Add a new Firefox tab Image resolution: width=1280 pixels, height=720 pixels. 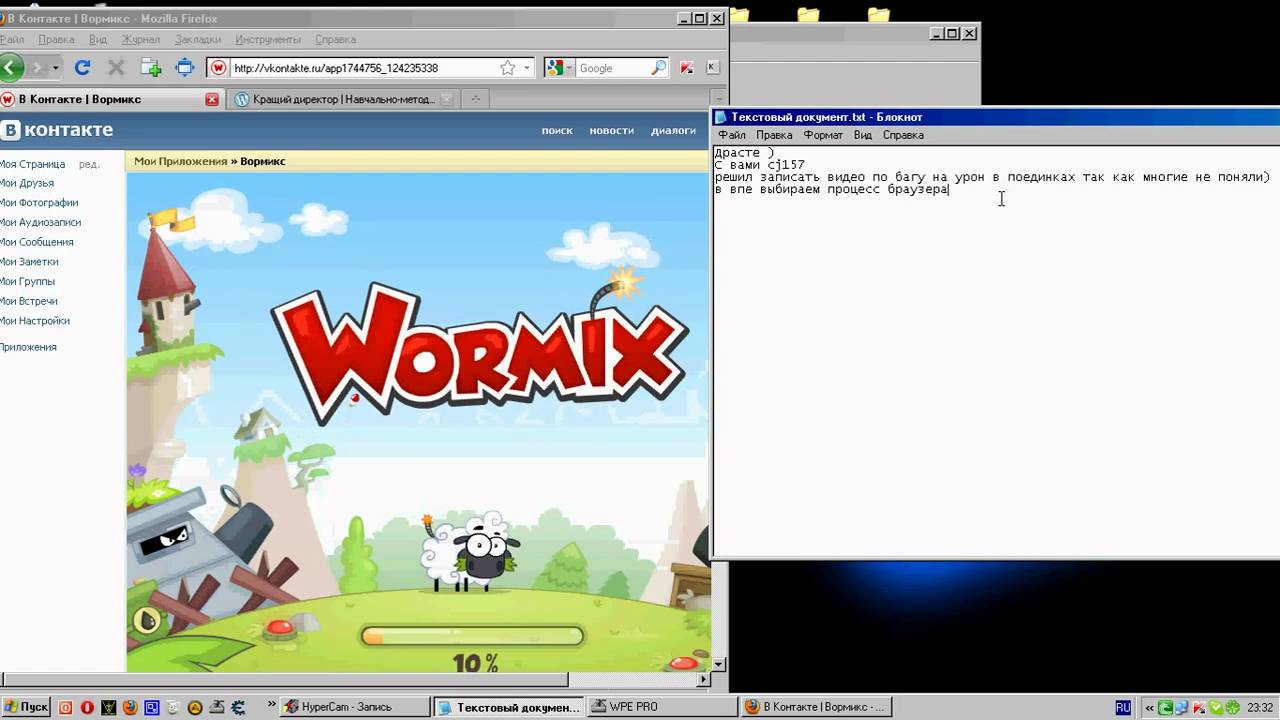(x=476, y=99)
